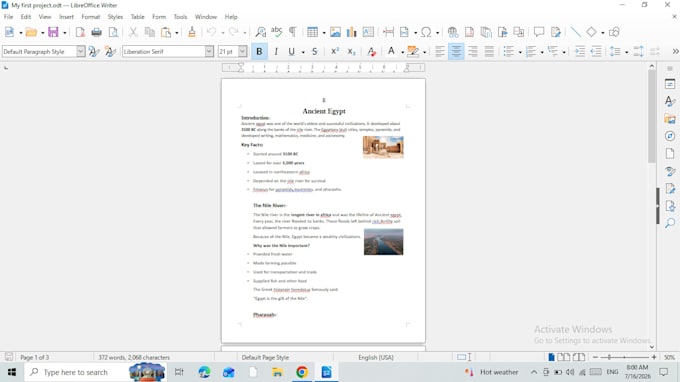Open the Styles menu
The image size is (680, 382).
point(115,17)
